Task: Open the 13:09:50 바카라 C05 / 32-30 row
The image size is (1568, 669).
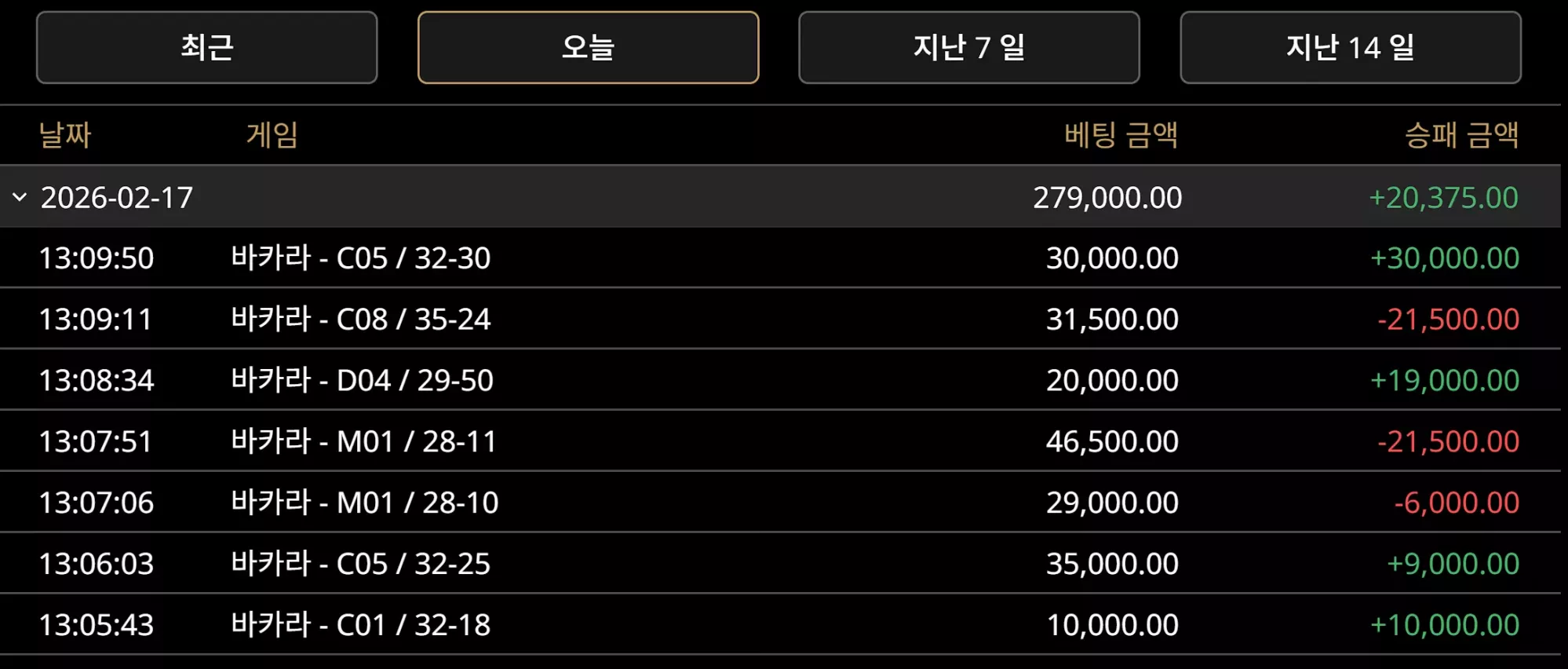Action: pos(780,258)
